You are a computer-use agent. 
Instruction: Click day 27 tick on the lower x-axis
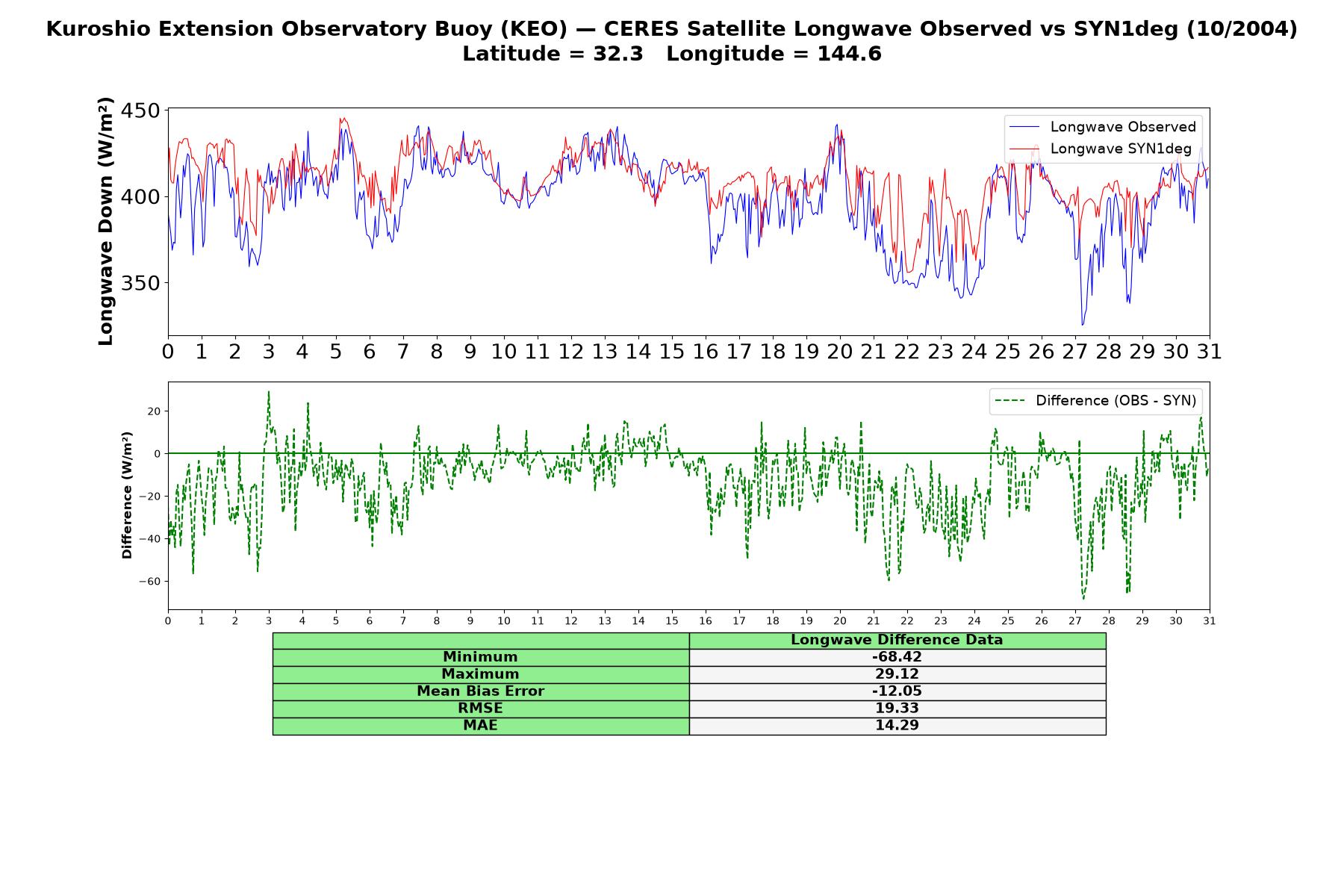(x=1075, y=621)
